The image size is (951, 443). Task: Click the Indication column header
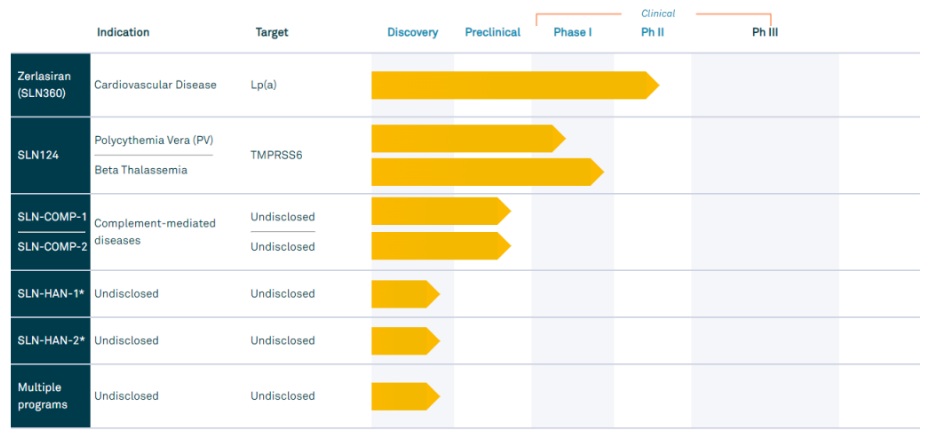click(x=123, y=32)
